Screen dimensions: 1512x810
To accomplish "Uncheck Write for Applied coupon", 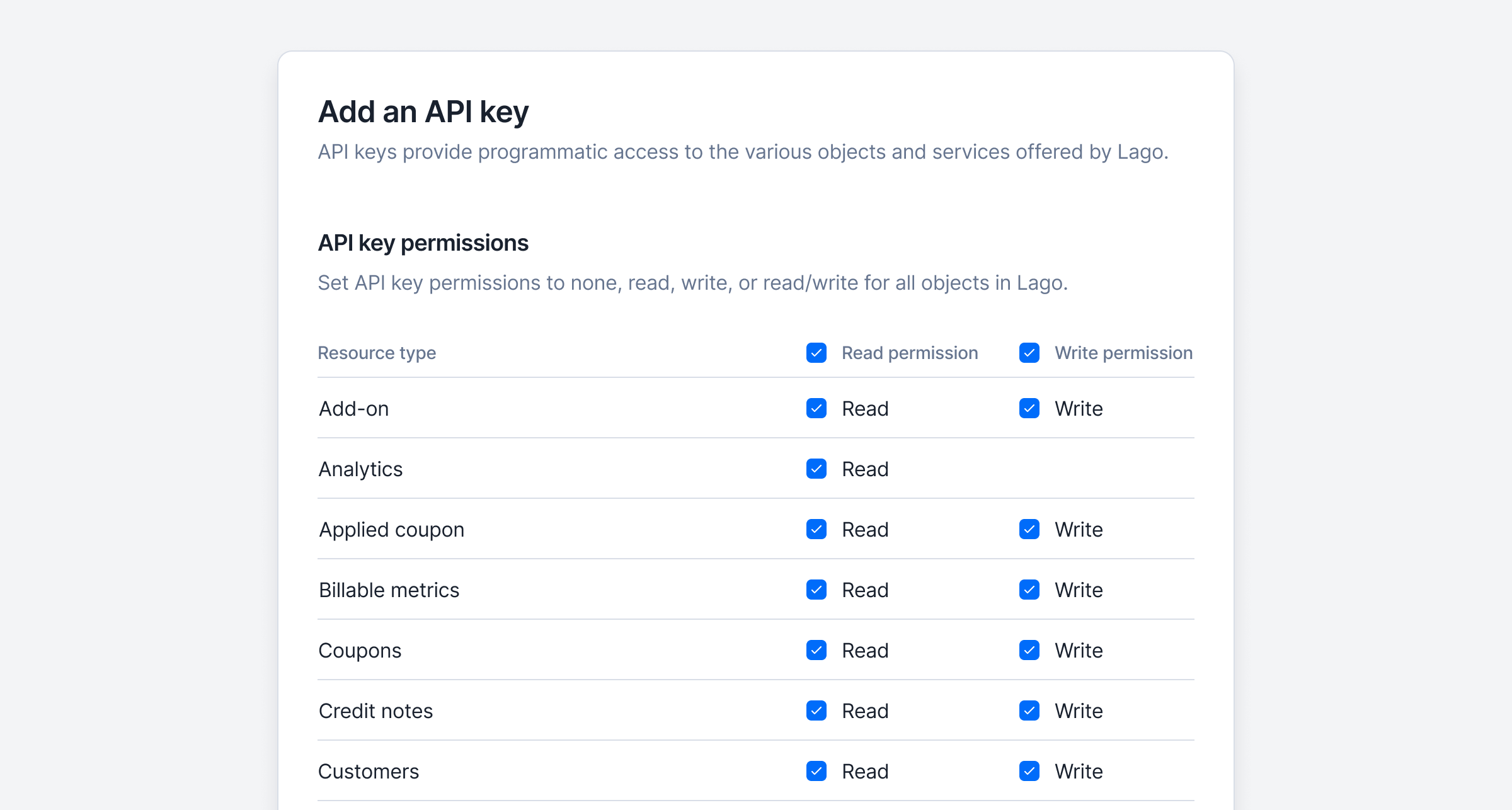I will 1029,529.
